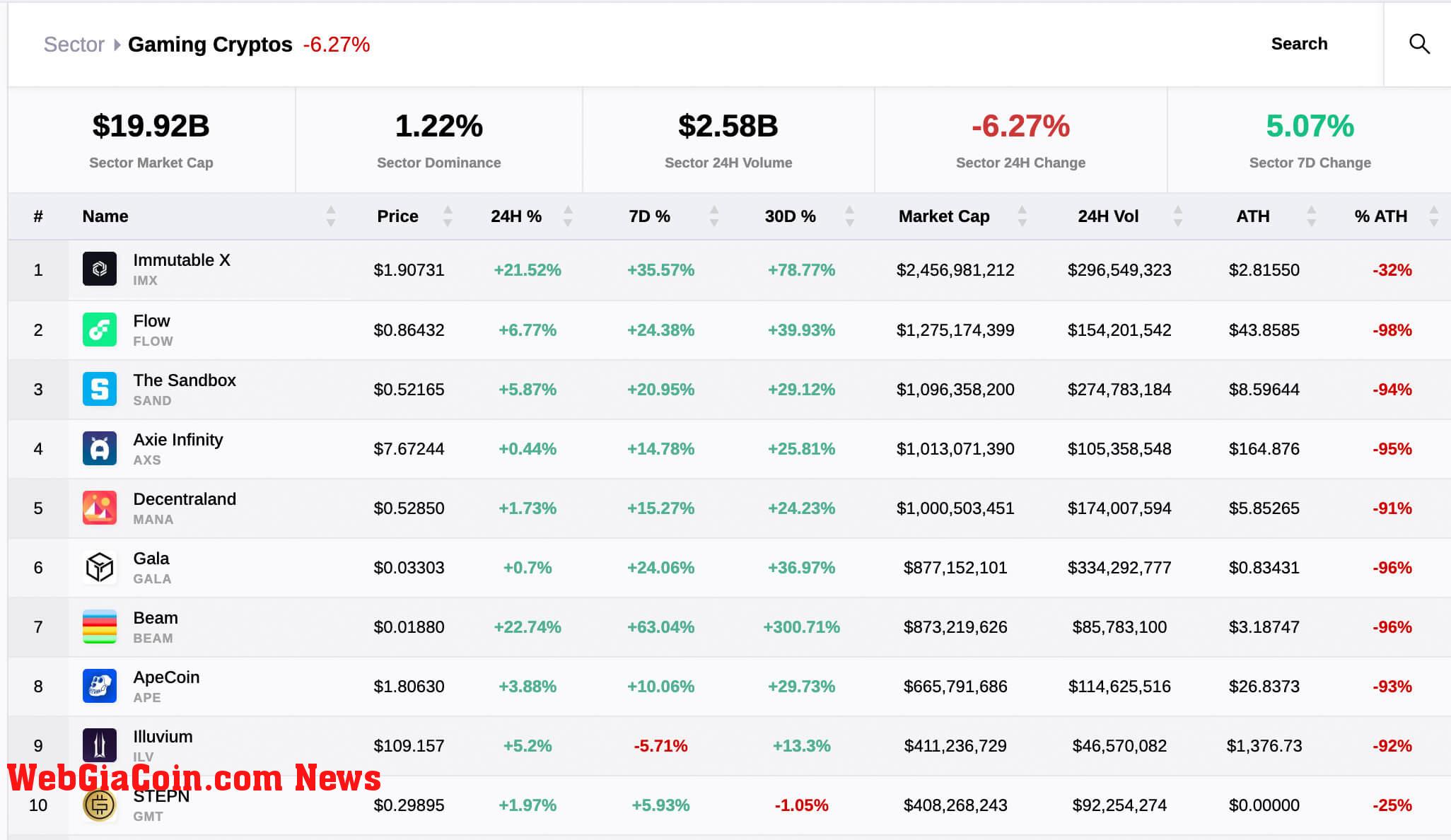Sort by ATH sort arrows
Screen dimensions: 1451x840
coord(1312,216)
